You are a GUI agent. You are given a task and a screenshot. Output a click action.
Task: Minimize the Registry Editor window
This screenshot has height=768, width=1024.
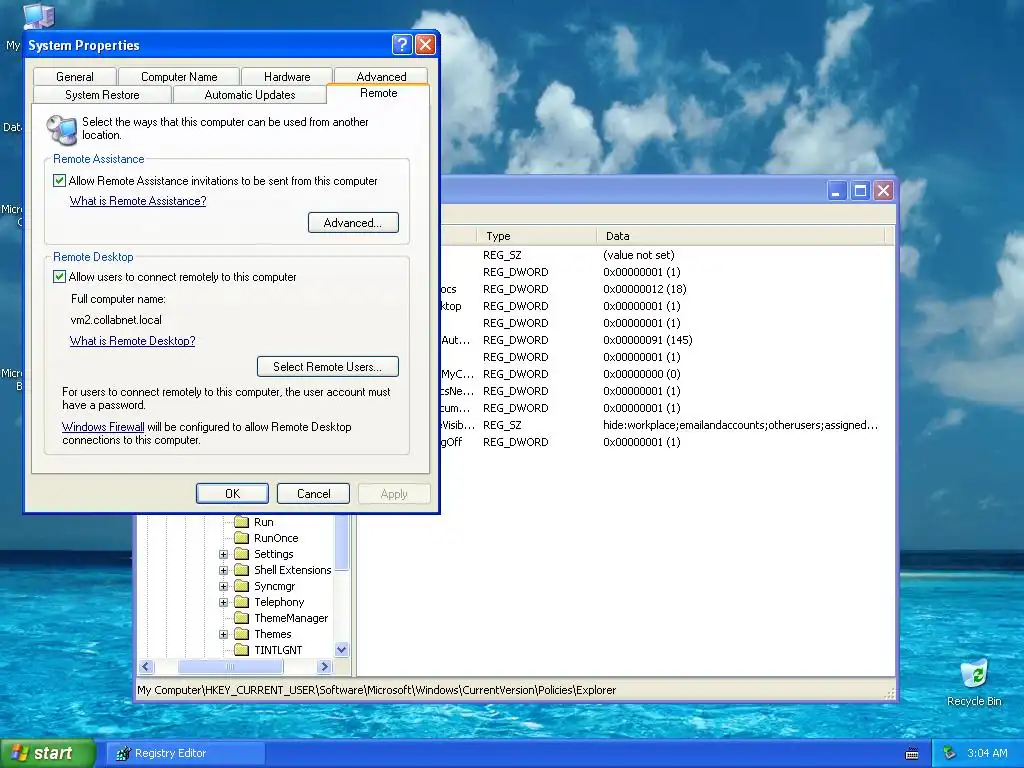pos(837,191)
